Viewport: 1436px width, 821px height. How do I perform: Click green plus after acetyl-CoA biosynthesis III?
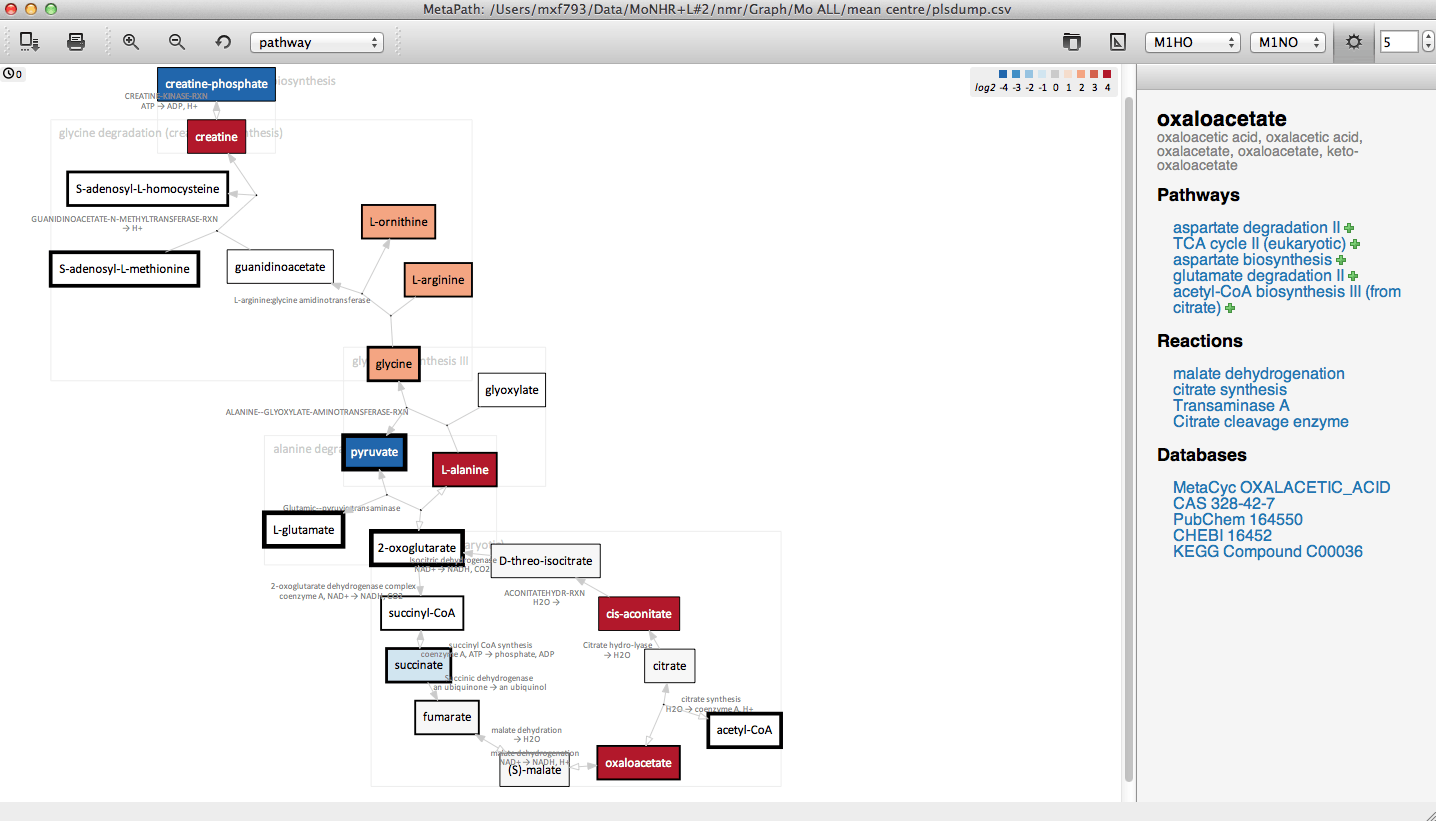1230,308
